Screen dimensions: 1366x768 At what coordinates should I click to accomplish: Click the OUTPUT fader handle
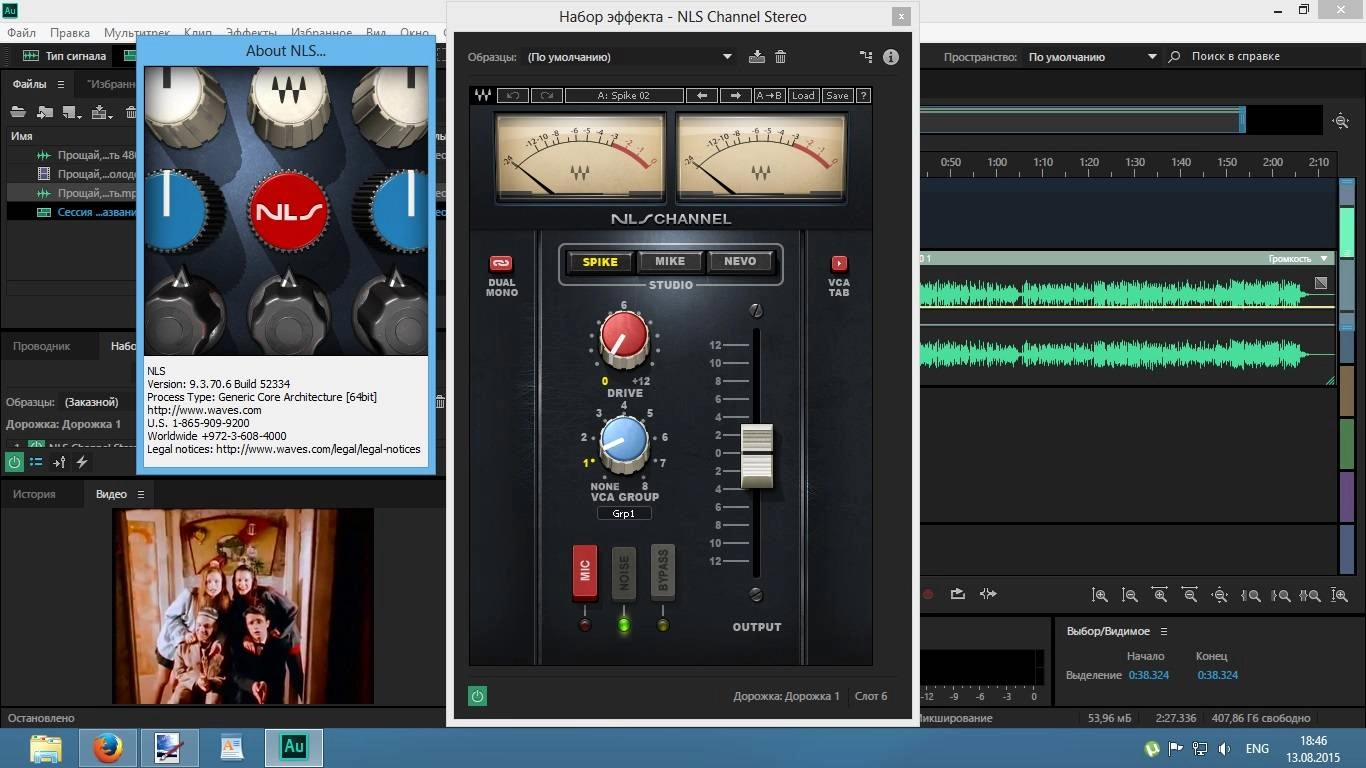757,456
